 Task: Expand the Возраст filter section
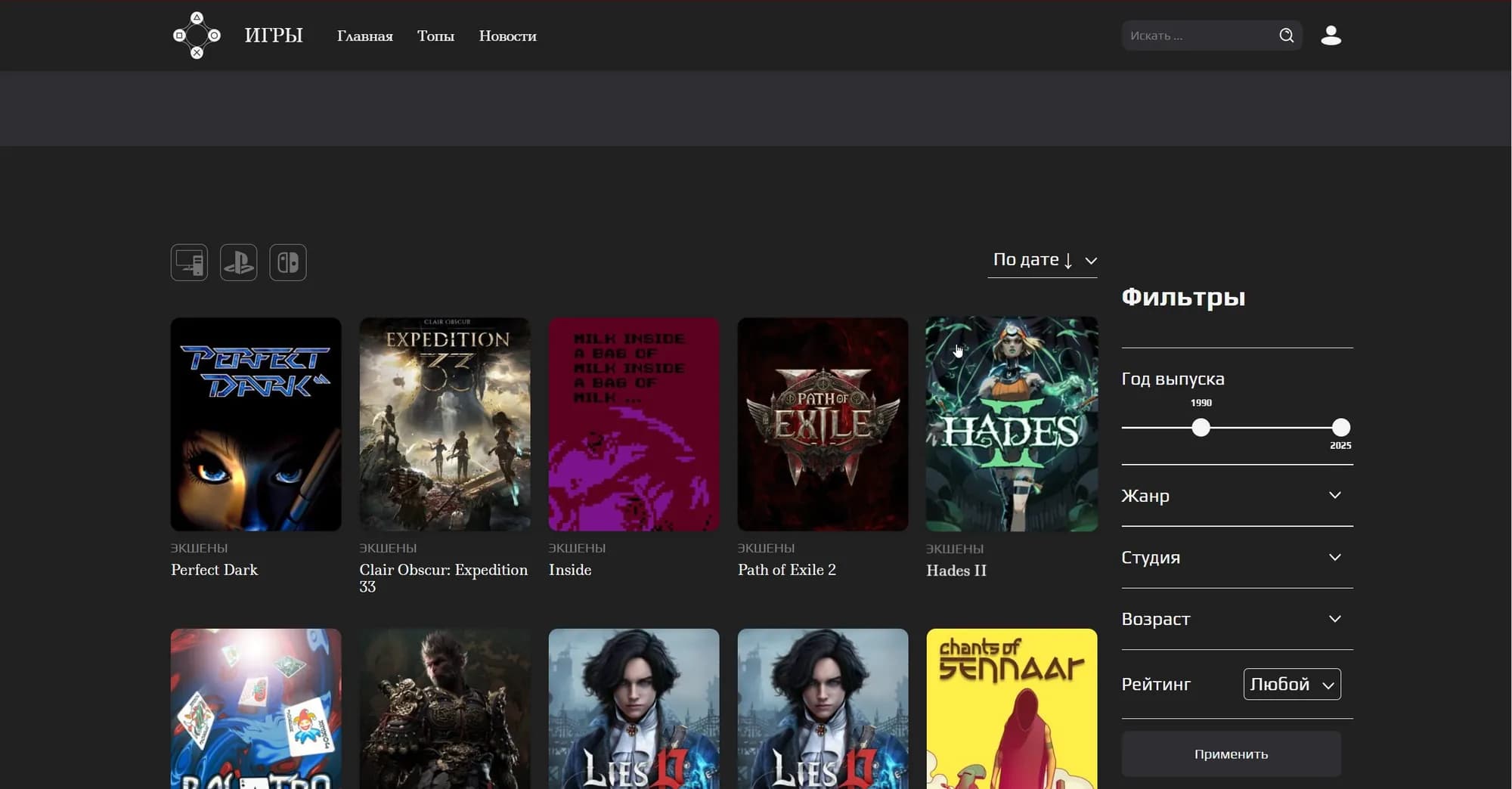(x=1238, y=619)
